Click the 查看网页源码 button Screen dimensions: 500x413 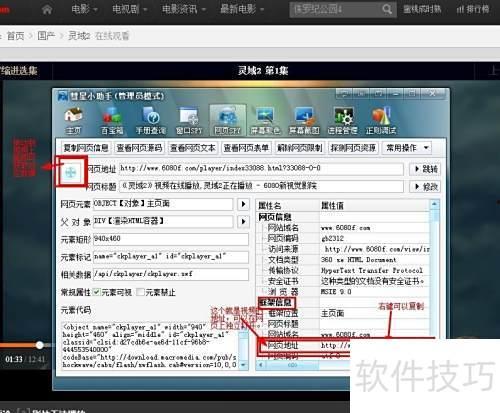139,148
